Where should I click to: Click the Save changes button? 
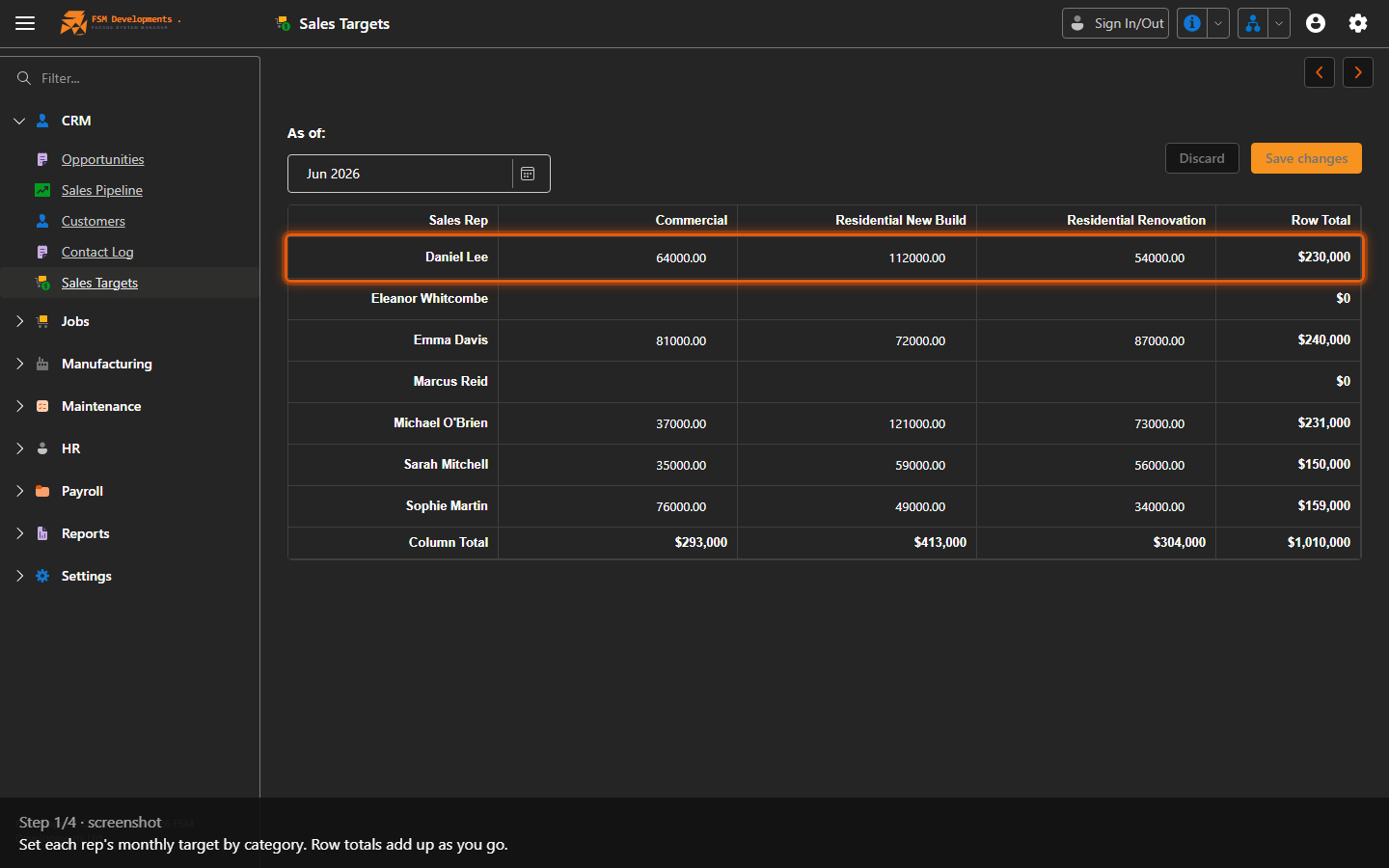[x=1306, y=158]
